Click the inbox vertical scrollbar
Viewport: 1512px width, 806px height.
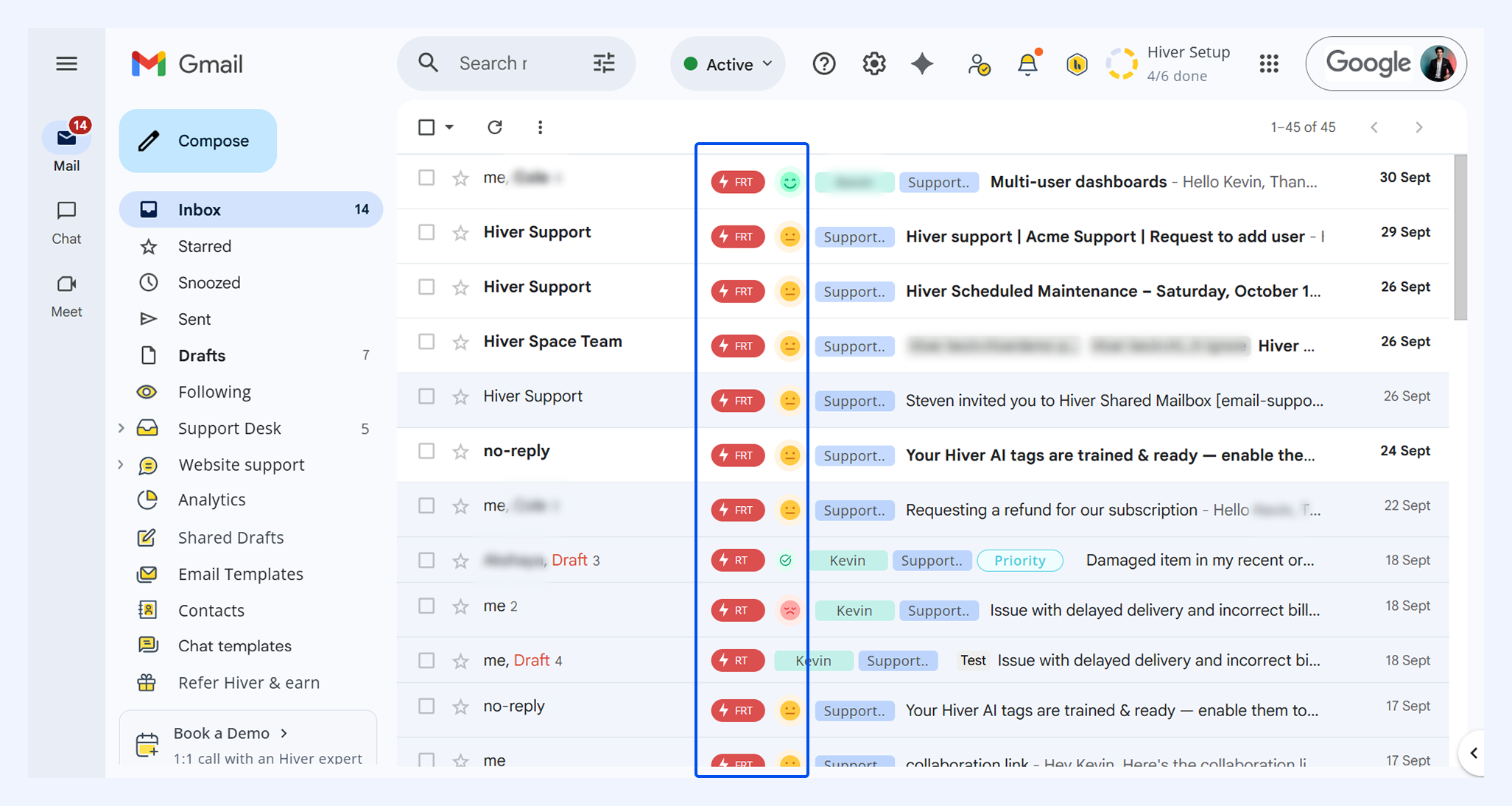click(1460, 237)
